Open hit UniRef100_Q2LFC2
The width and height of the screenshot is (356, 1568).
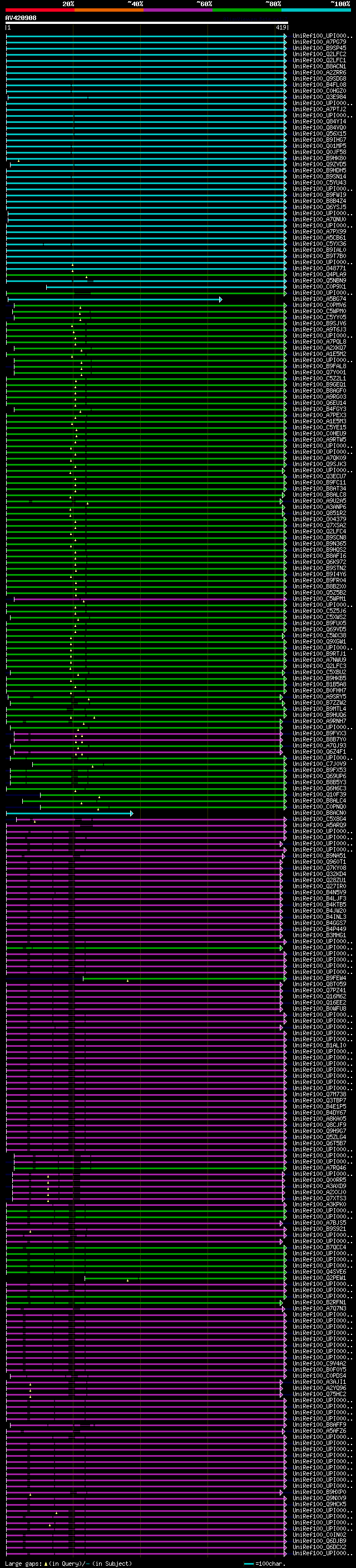319,54
